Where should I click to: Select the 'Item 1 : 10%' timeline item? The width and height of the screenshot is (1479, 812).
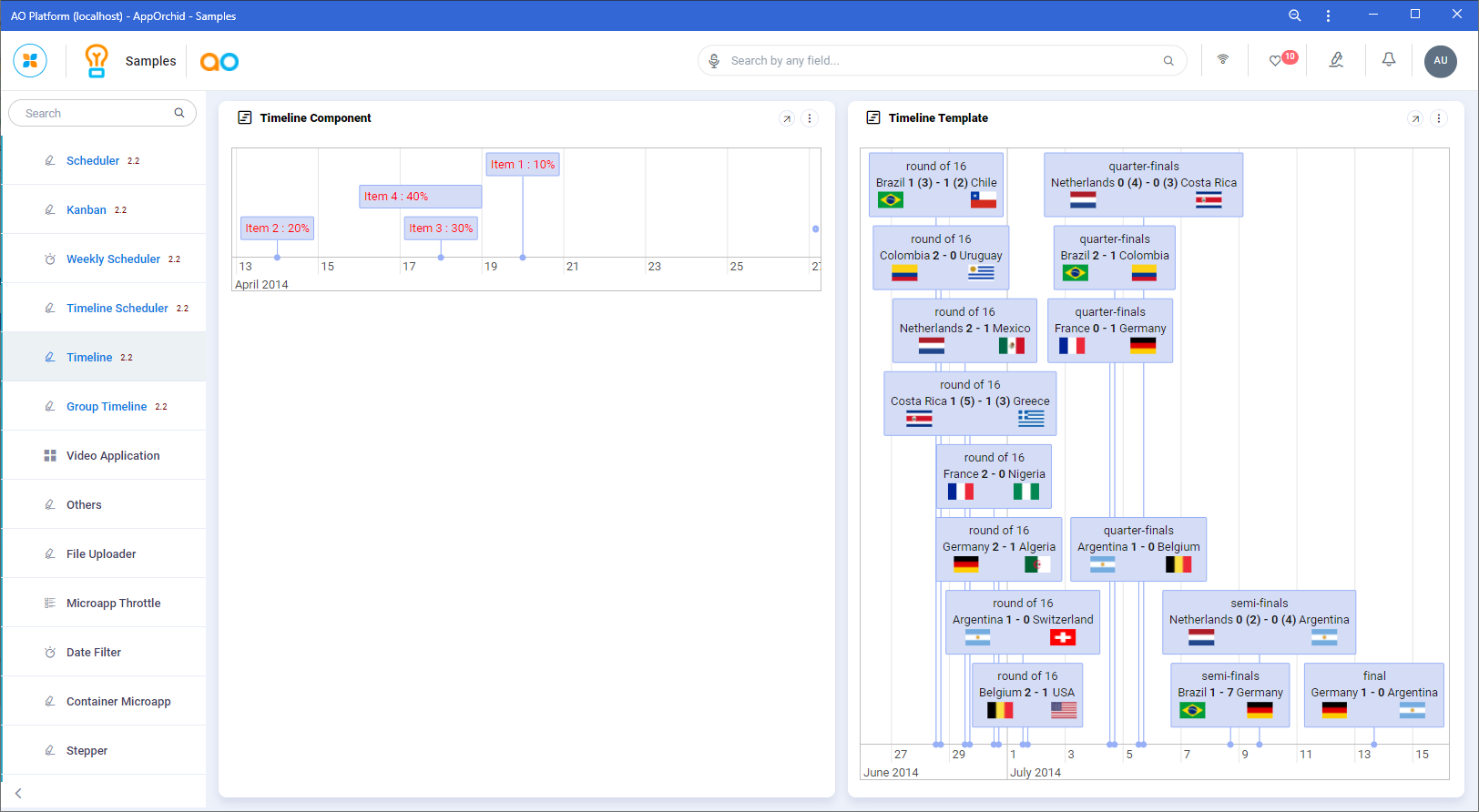[x=522, y=165]
